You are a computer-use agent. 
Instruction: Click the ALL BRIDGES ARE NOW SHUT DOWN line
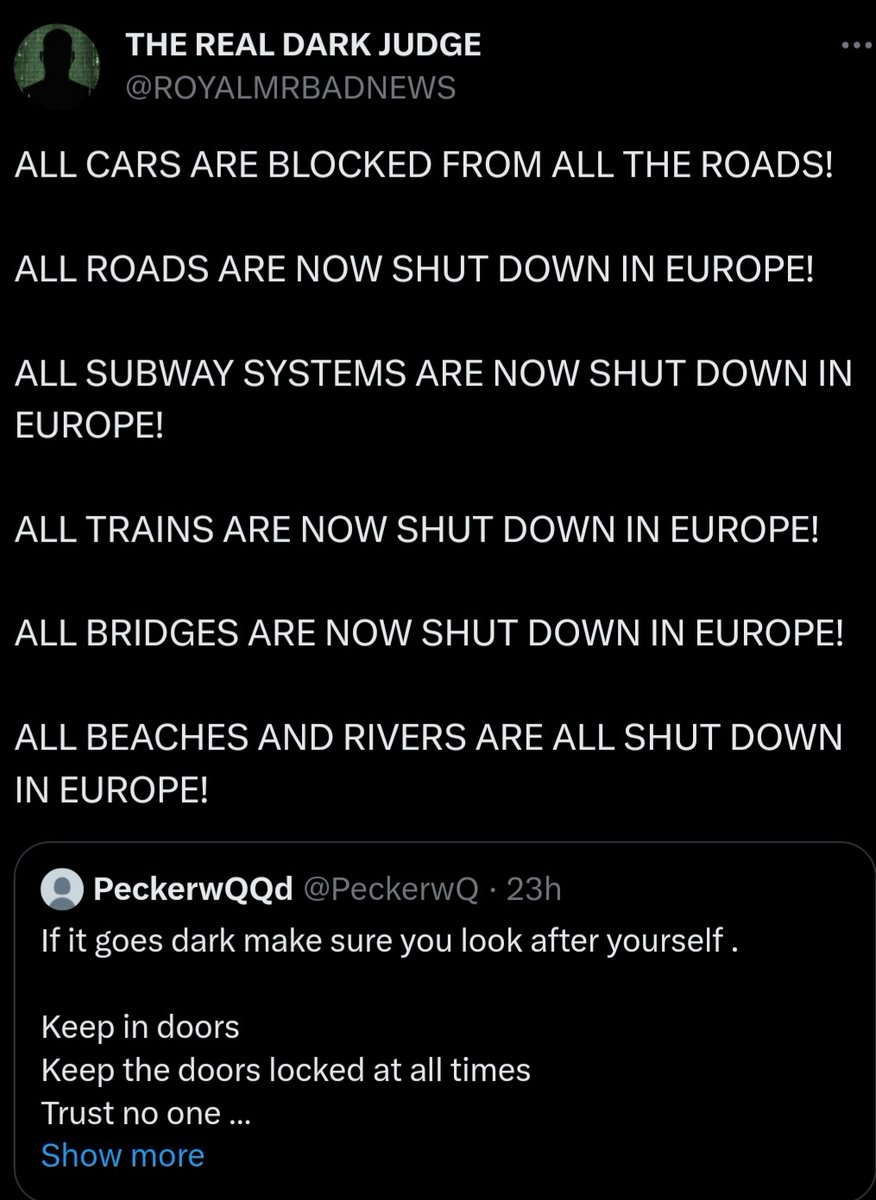(x=430, y=635)
